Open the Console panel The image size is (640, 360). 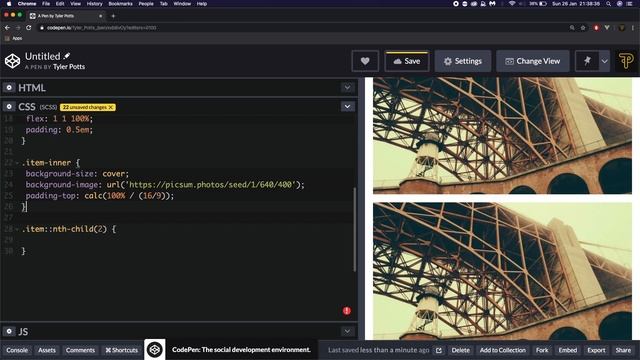pos(17,350)
